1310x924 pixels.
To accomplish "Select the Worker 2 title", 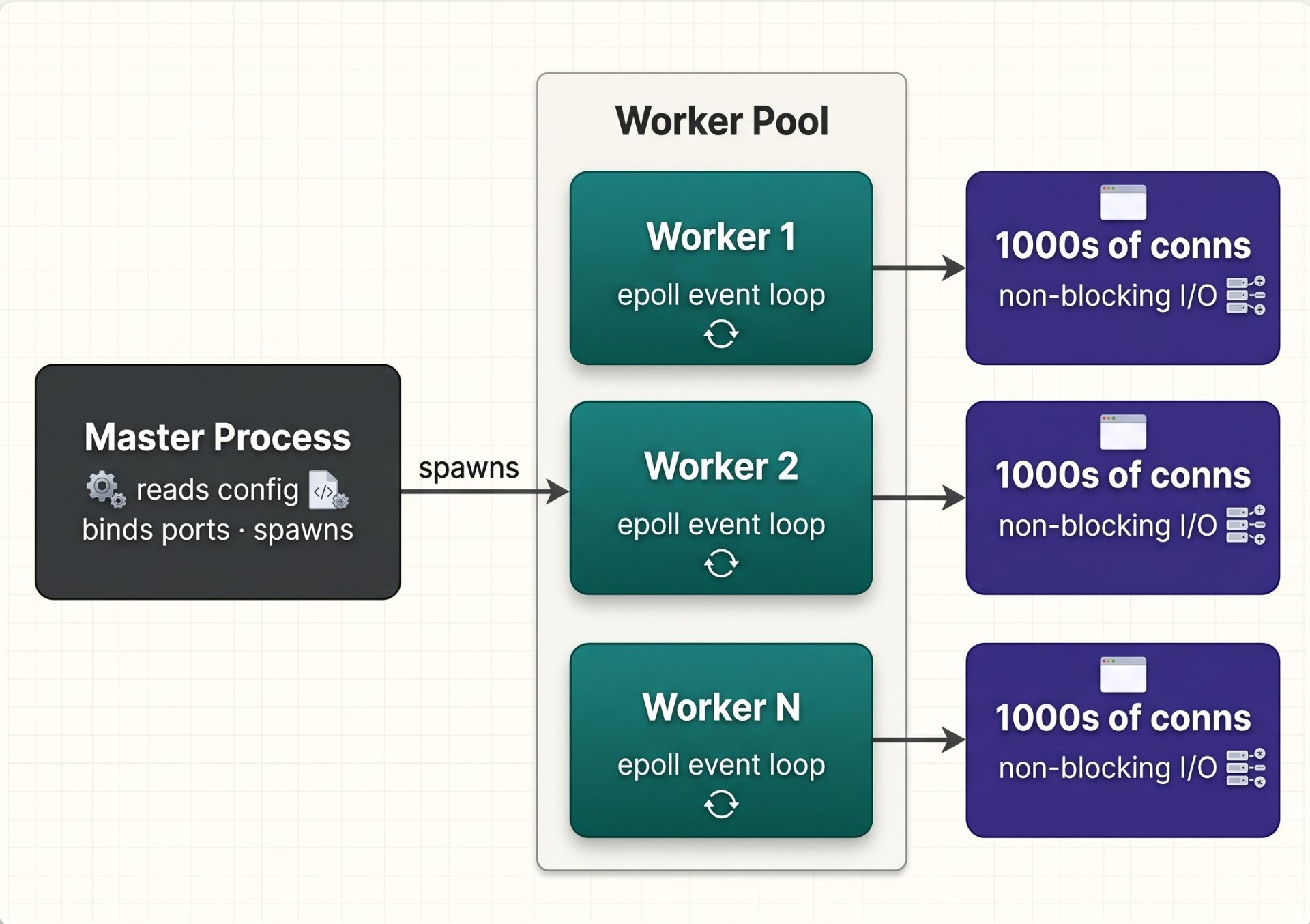I will coord(721,466).
